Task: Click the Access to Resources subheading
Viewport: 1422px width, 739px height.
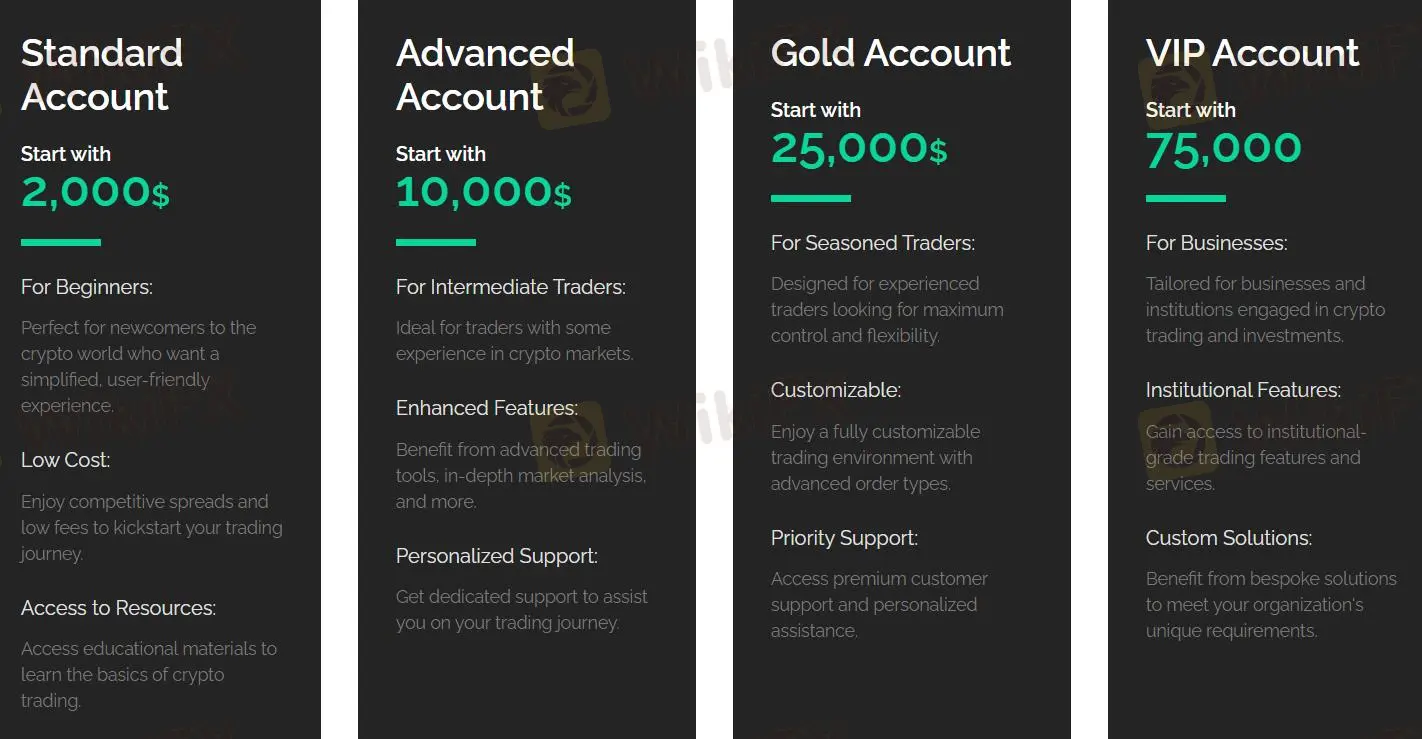Action: pos(118,608)
